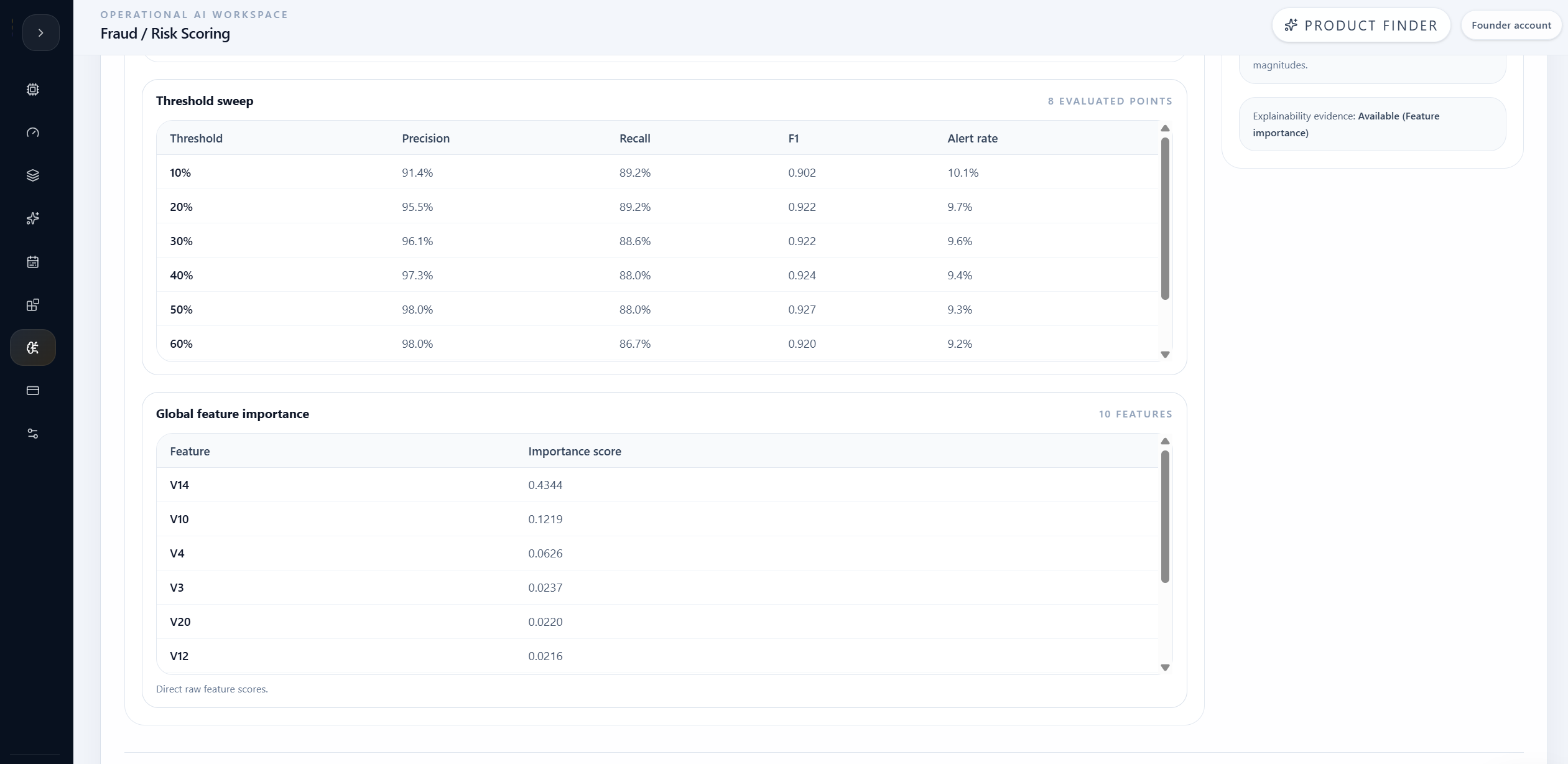Select the V20 feature row
The height and width of the screenshot is (764, 1568).
[x=657, y=622]
